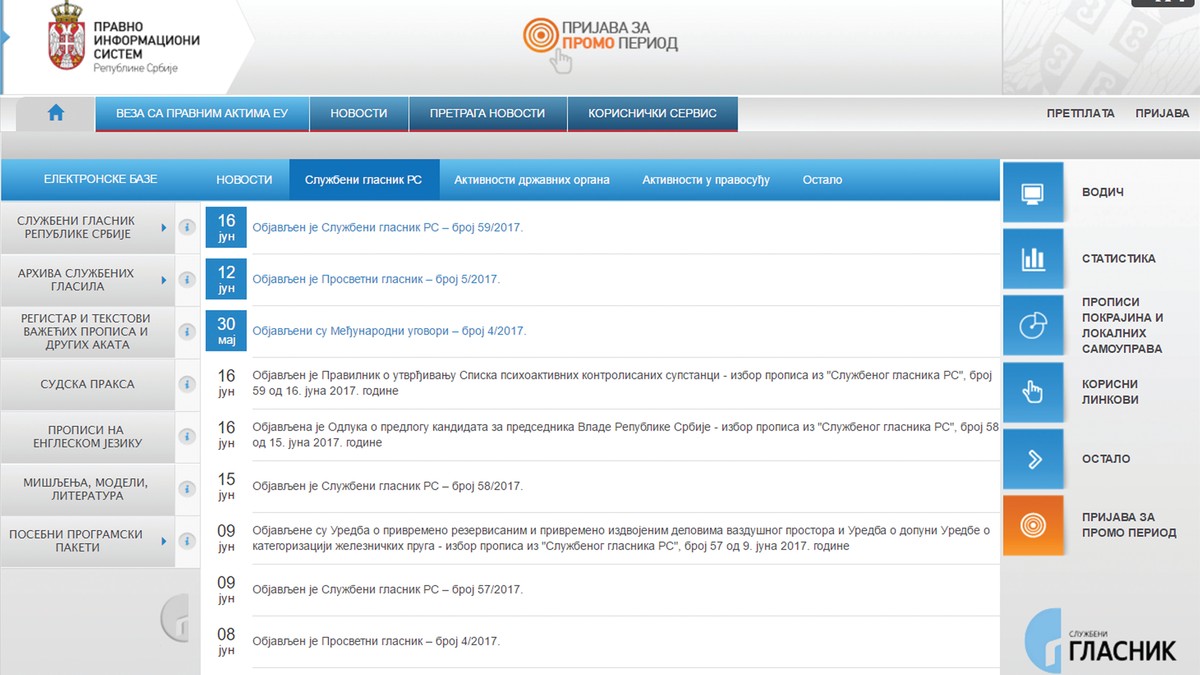1200x675 pixels.
Task: Click info icon beside Мишљења, модели, литература
Action: click(187, 489)
